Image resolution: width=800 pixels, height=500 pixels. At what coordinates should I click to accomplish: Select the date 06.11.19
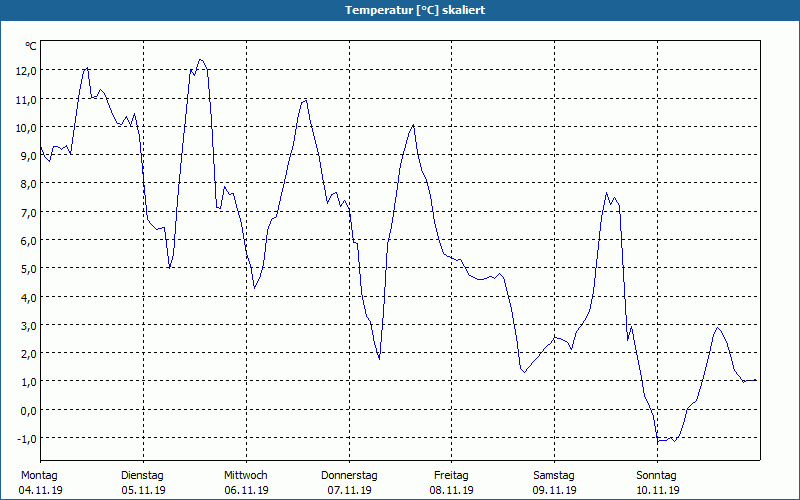click(x=246, y=490)
